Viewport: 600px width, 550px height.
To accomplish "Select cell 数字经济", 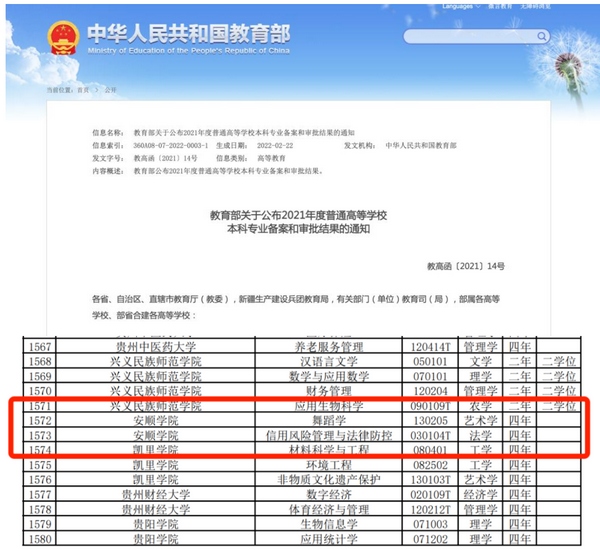I will click(x=329, y=495).
